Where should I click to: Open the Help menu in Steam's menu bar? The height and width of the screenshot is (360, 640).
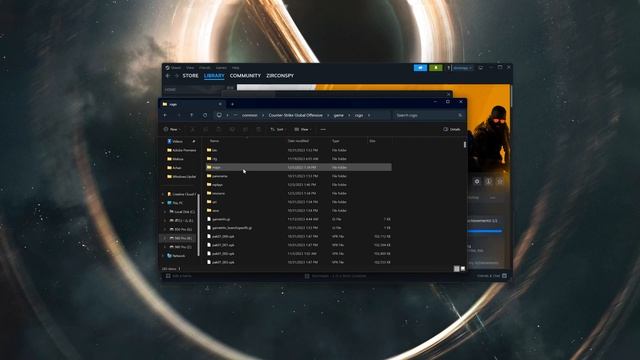click(x=236, y=68)
